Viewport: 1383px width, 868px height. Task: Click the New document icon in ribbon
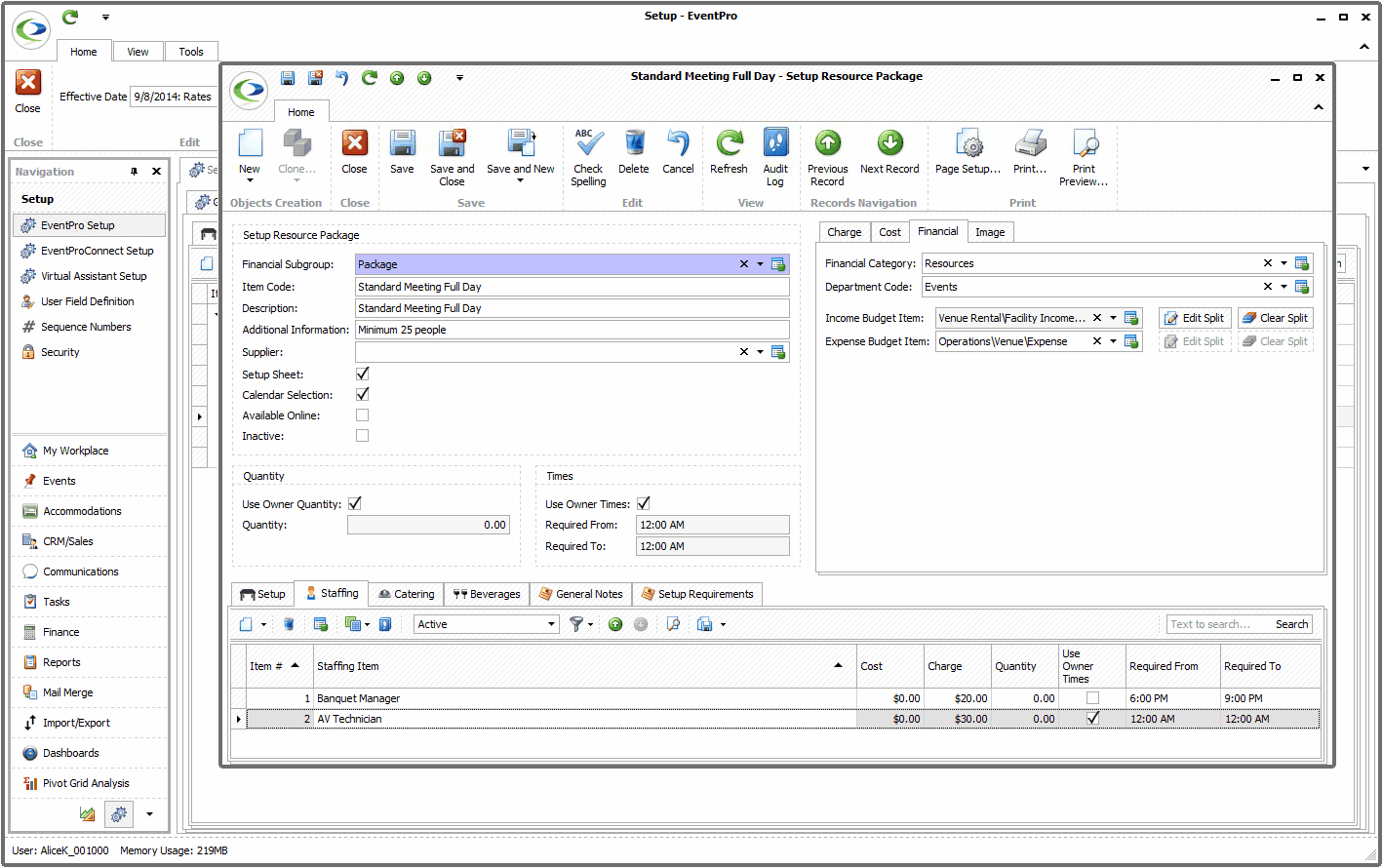coord(250,143)
